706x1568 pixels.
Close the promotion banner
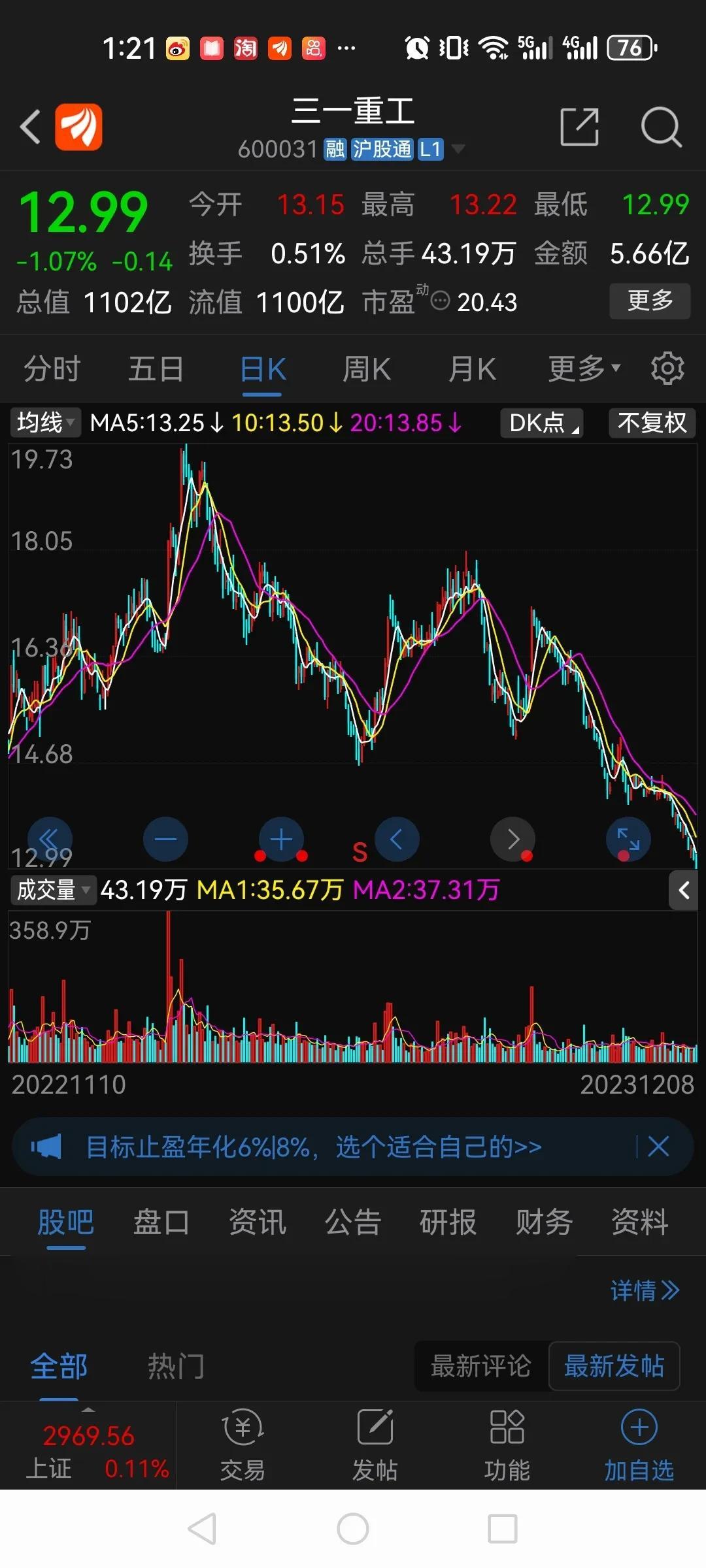tap(658, 1146)
